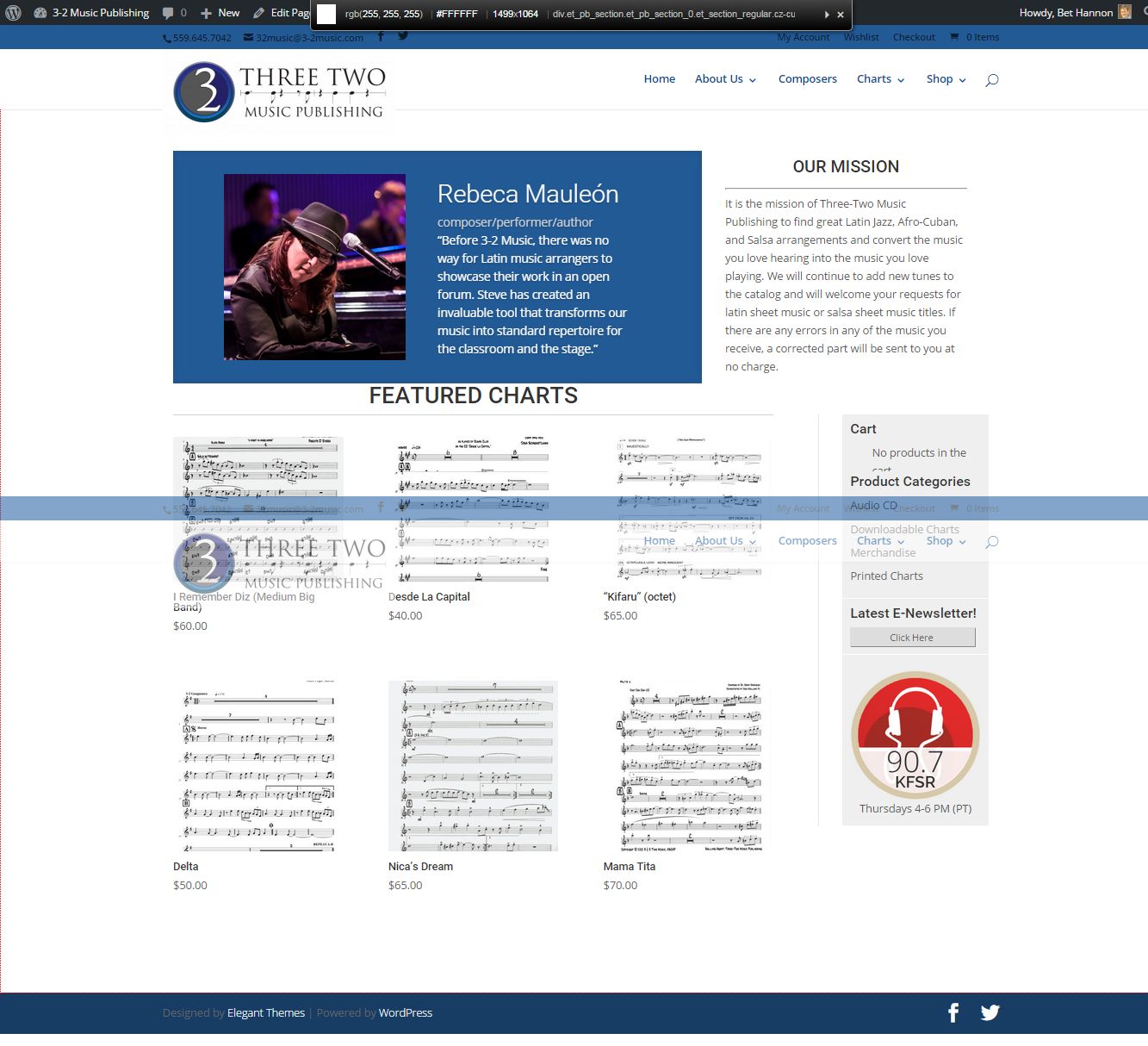Click the Rebeca Mauleón heading
Viewport: 1148px width, 1046px height.
(x=528, y=195)
